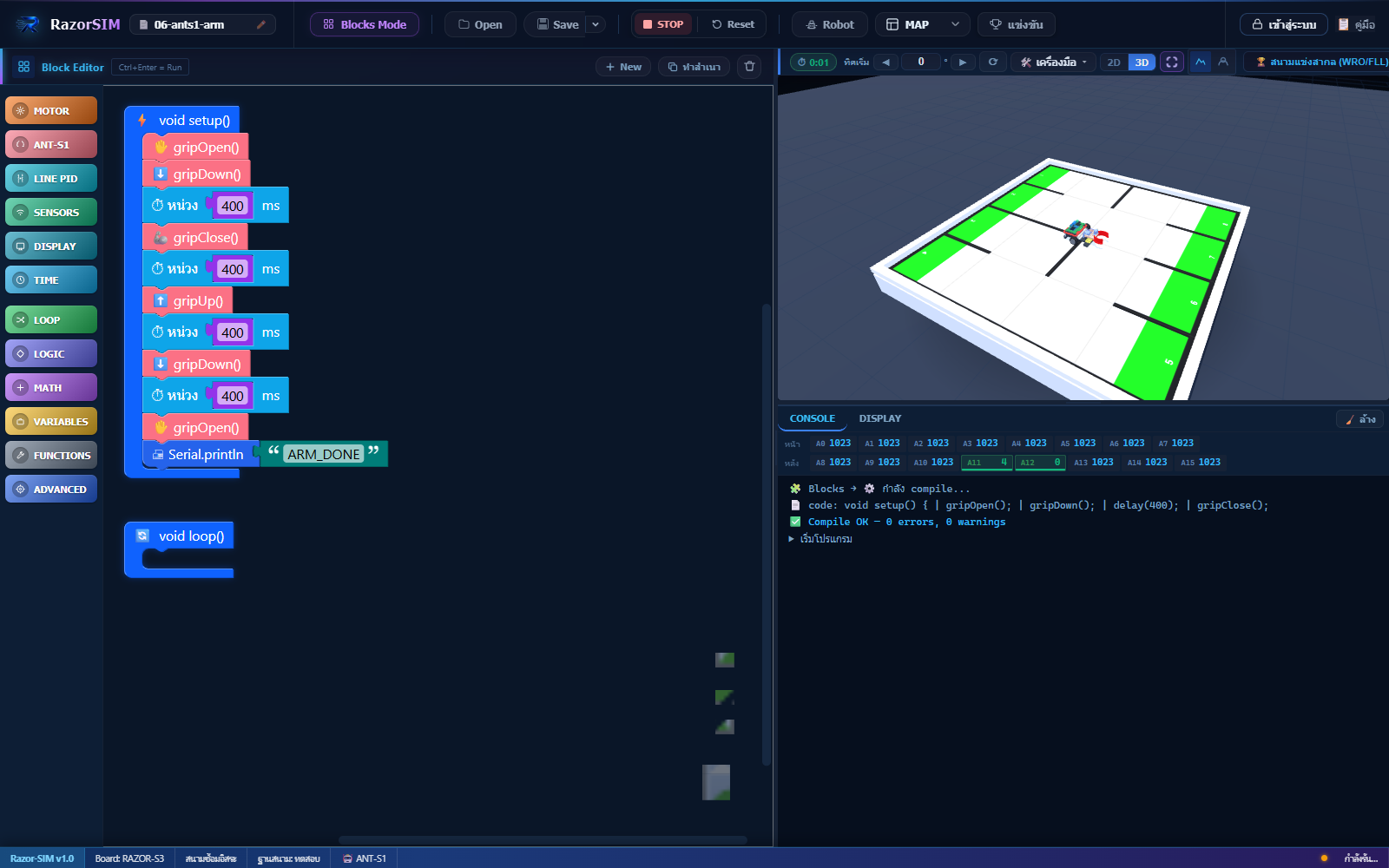Click Razor-SIM v1.0 in status bar
Viewport: 1389px width, 868px height.
click(42, 858)
